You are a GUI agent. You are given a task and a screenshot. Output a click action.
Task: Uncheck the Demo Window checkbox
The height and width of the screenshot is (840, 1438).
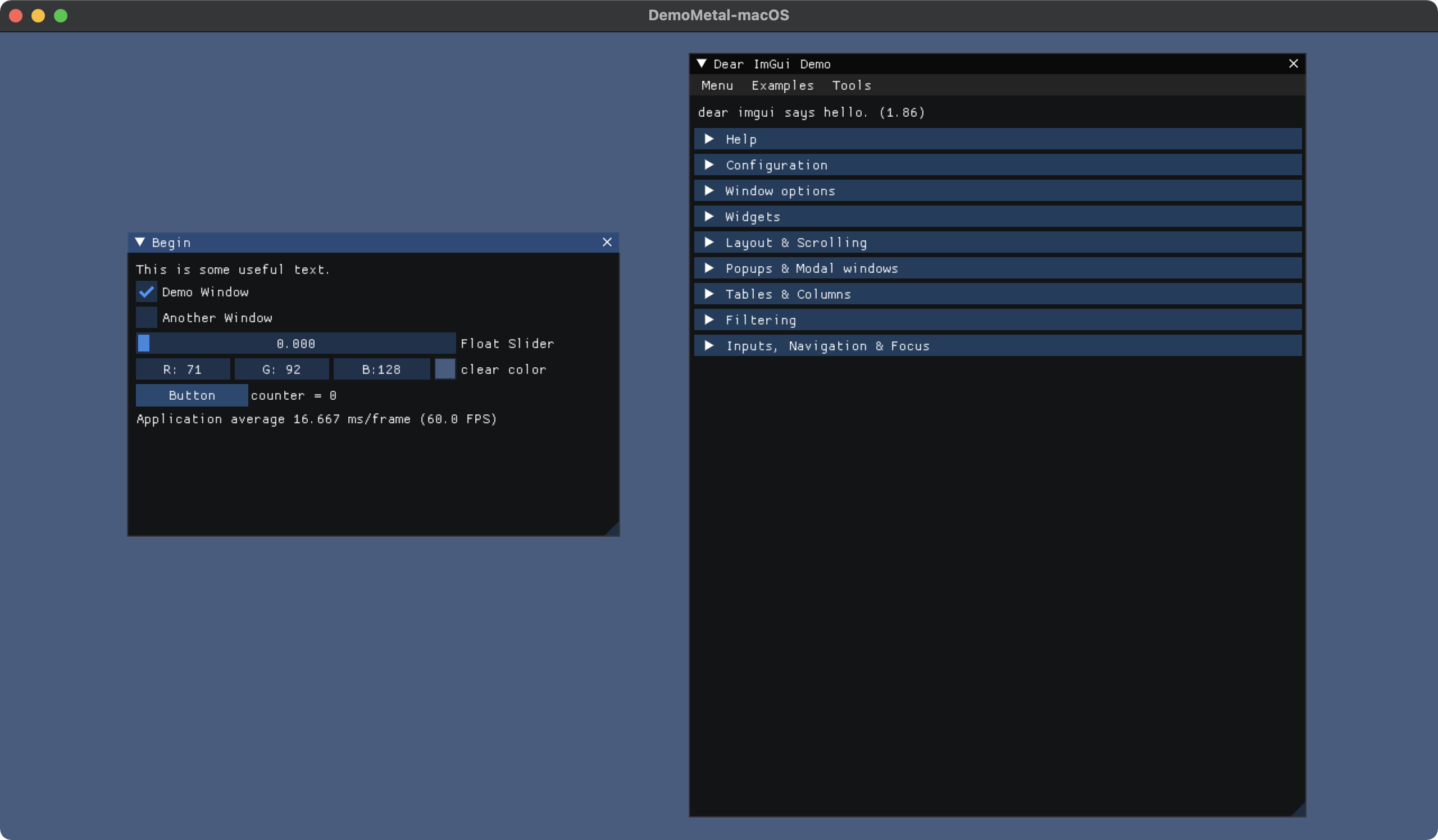point(146,292)
